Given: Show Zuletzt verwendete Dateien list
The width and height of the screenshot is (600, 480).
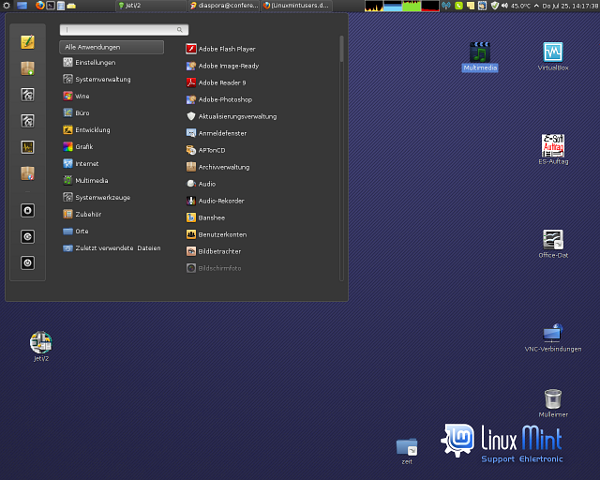Looking at the screenshot, I should (117, 248).
